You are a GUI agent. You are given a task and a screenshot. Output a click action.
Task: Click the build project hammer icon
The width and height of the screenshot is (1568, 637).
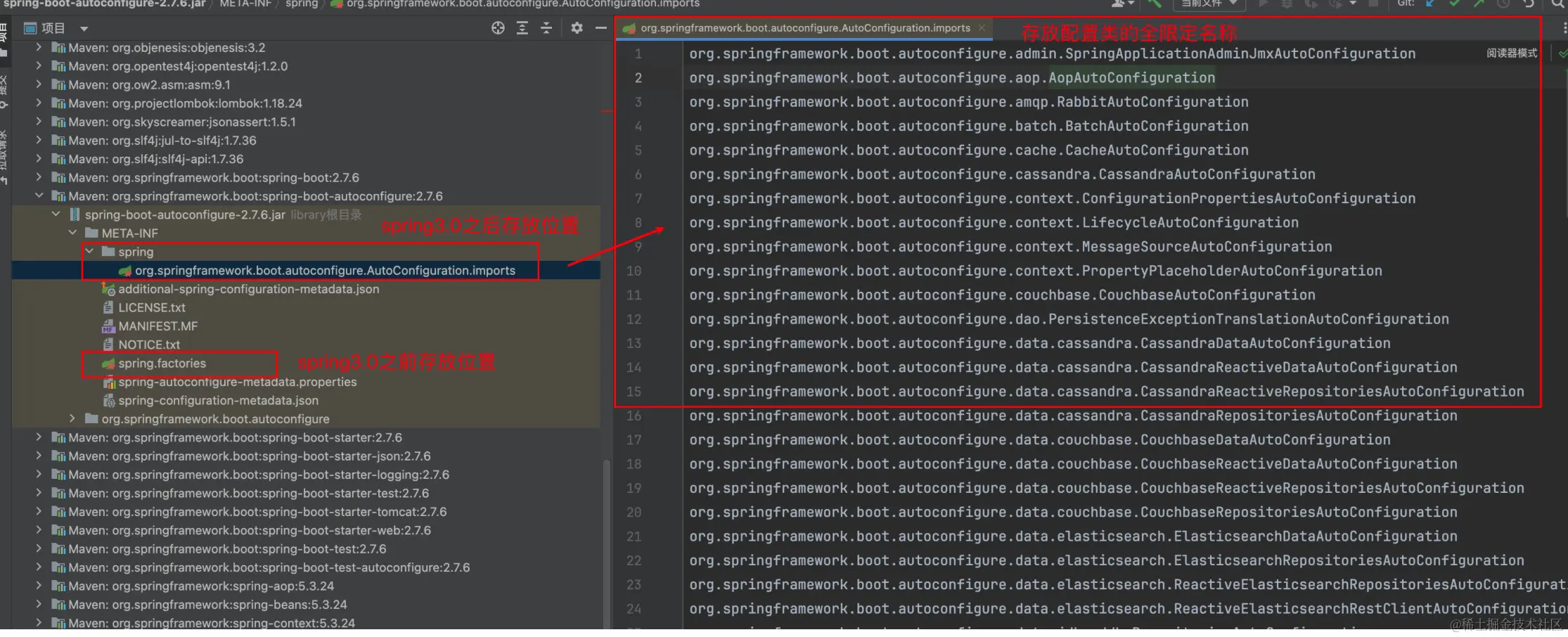click(x=1155, y=4)
